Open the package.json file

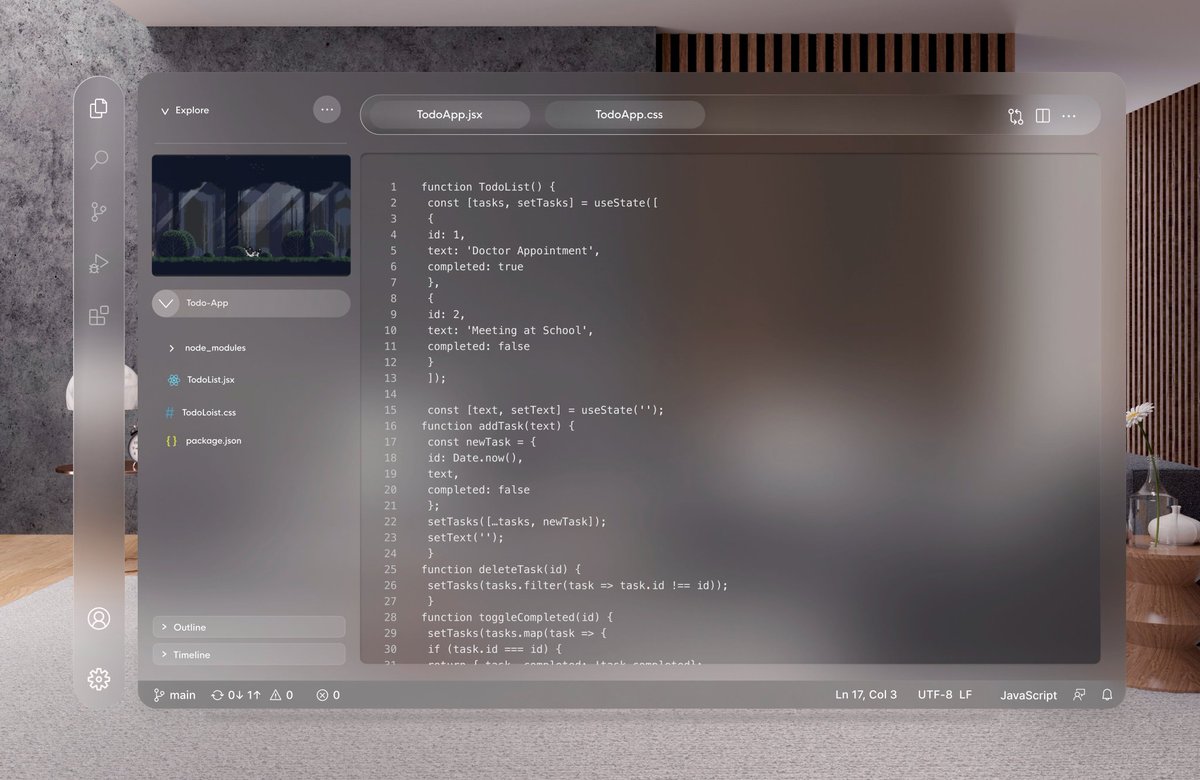(213, 440)
